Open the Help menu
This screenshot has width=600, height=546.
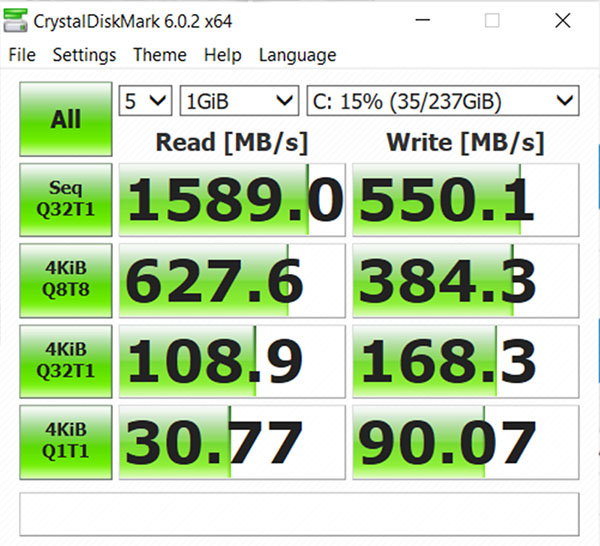(223, 55)
